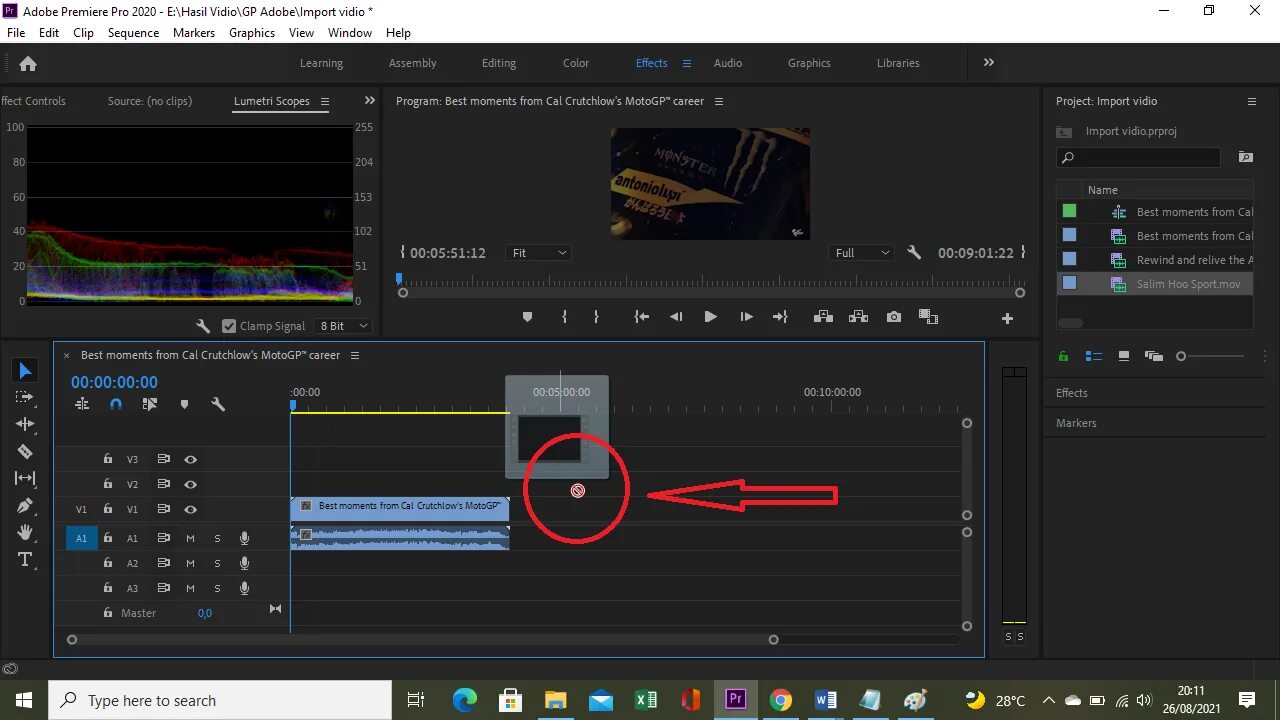Toggle Linked Selection in timeline
The image size is (1280, 720).
pyautogui.click(x=150, y=405)
